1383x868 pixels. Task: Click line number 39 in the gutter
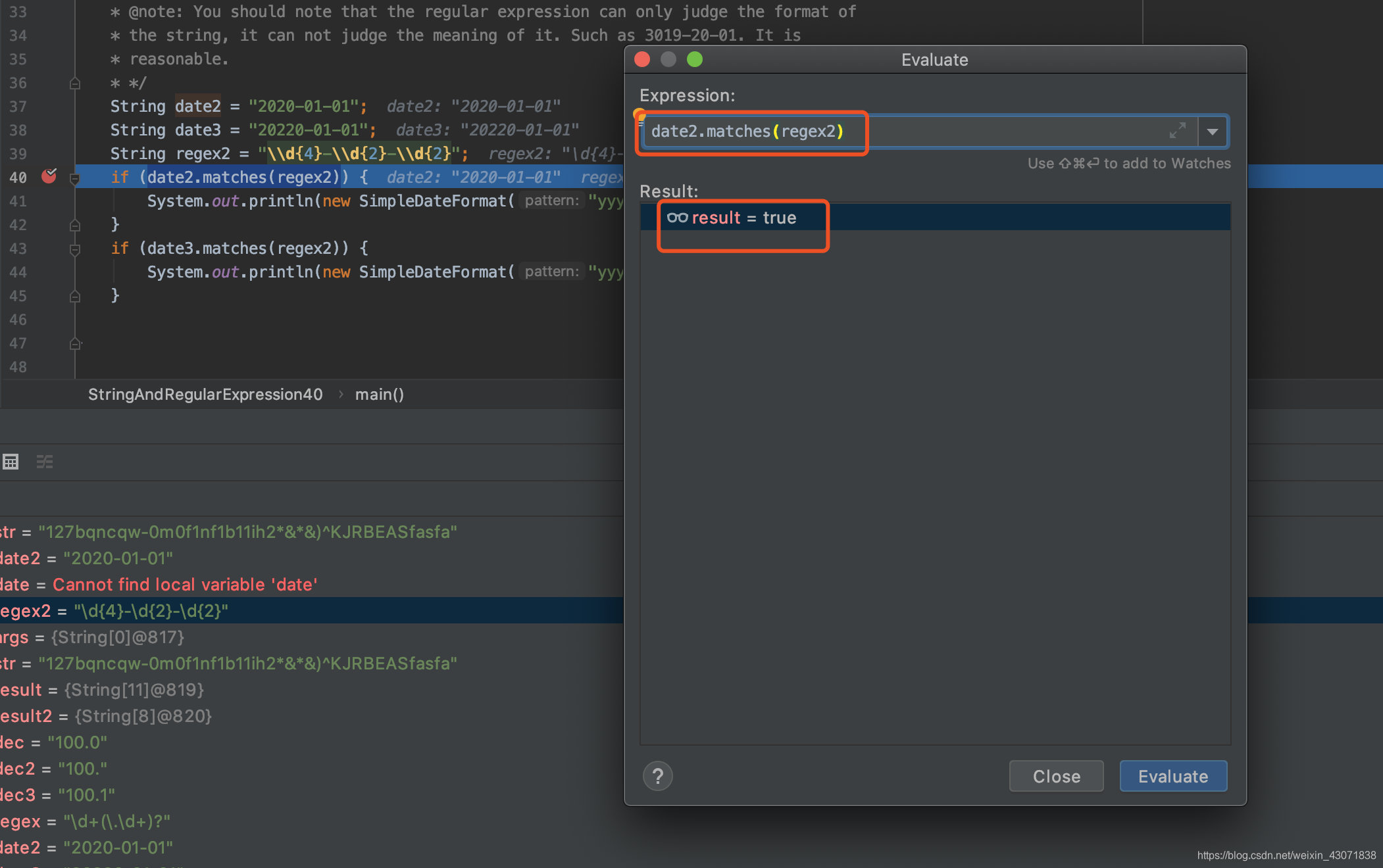(x=18, y=154)
